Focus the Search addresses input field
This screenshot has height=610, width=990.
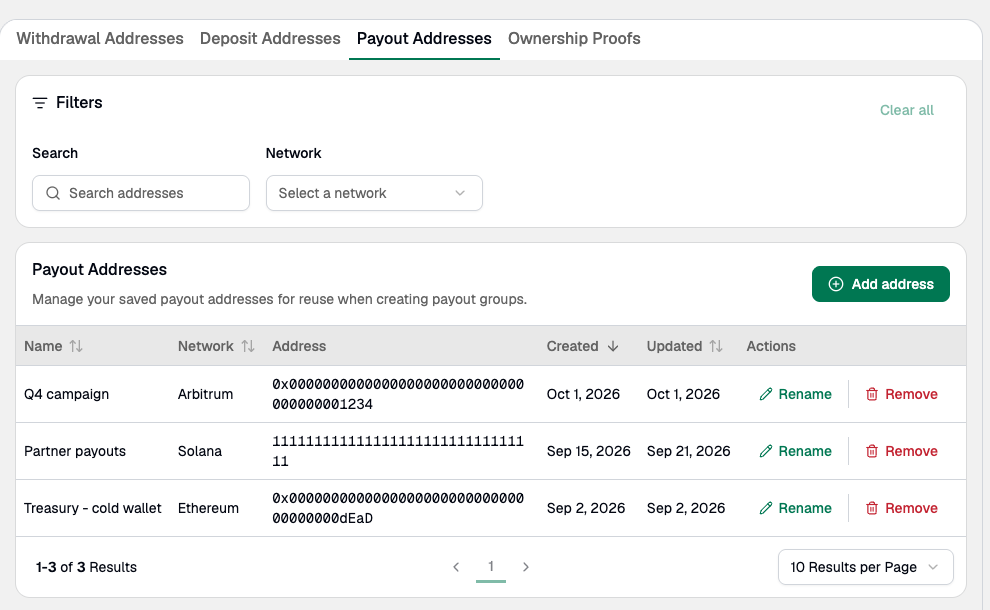[141, 193]
